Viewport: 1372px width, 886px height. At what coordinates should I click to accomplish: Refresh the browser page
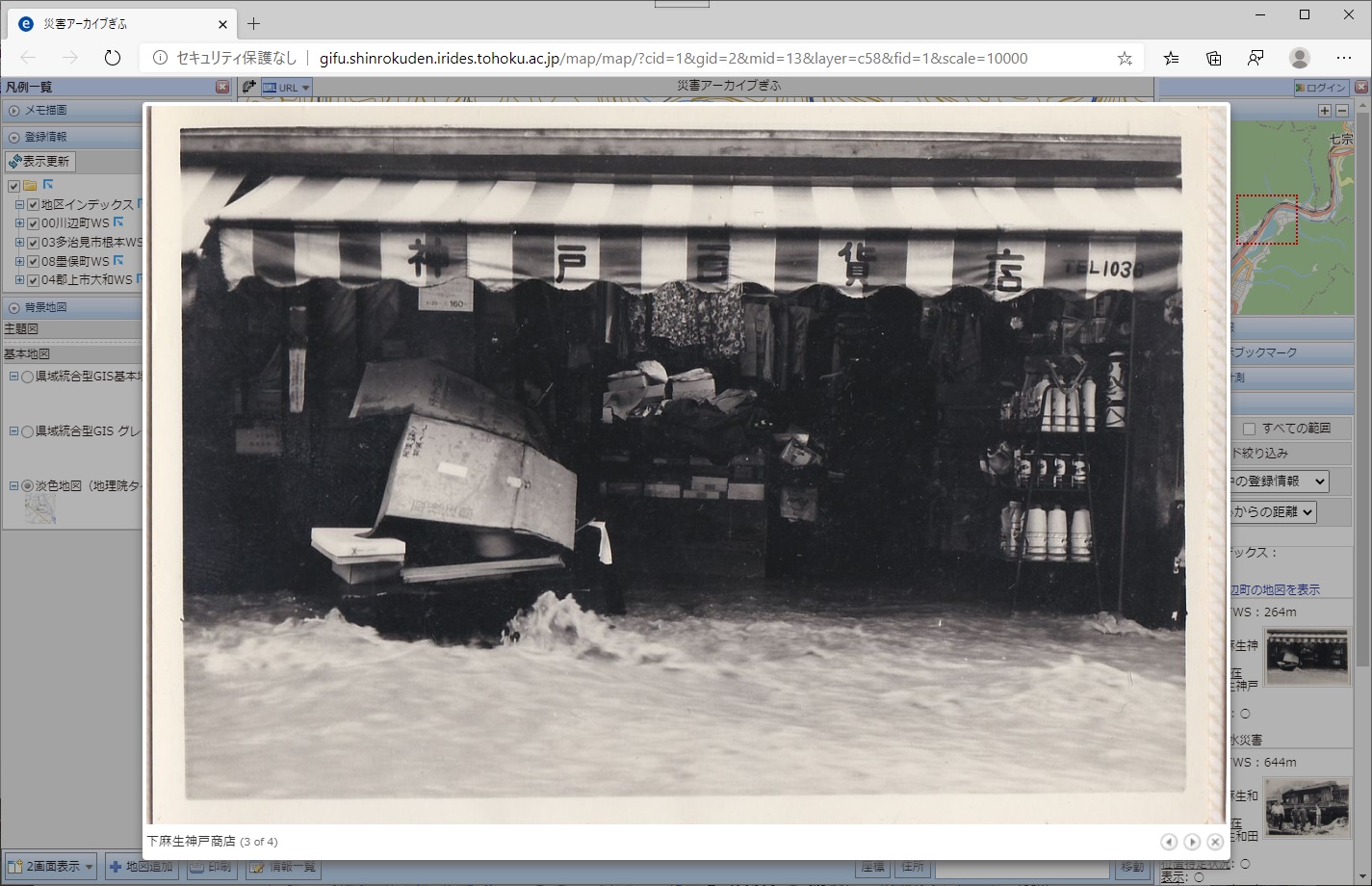113,58
